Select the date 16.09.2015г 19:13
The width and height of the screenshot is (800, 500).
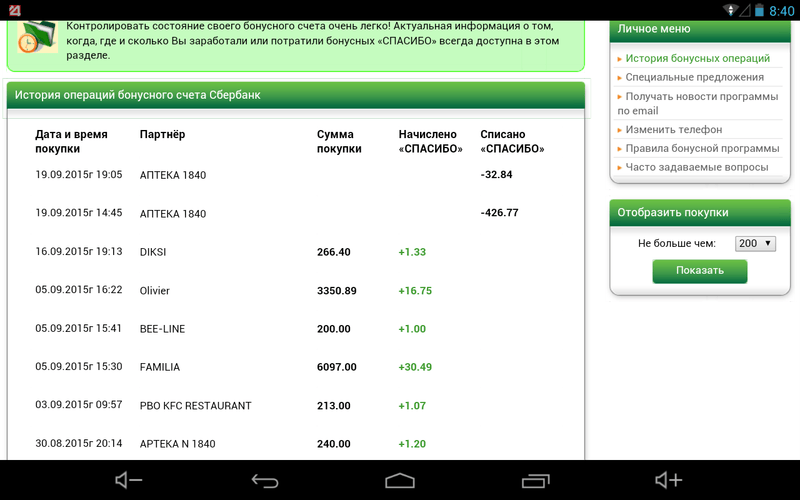(x=79, y=252)
